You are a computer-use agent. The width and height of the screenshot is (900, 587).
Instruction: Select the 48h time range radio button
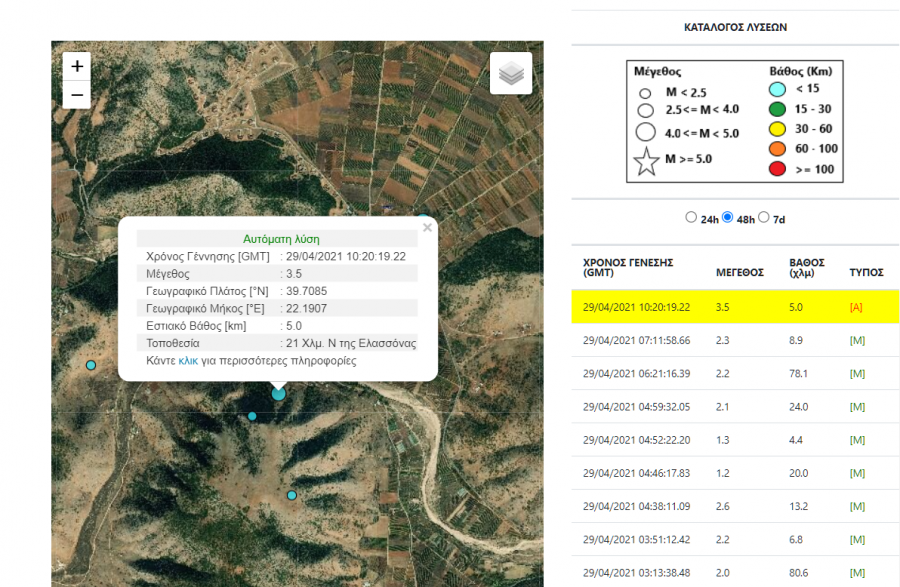click(x=727, y=217)
